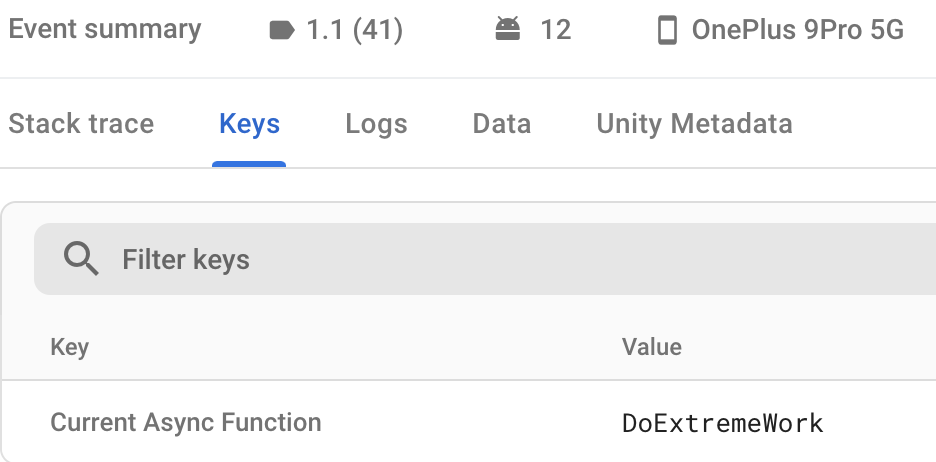Show the Unity Metadata tab
The height and width of the screenshot is (462, 936).
[694, 124]
